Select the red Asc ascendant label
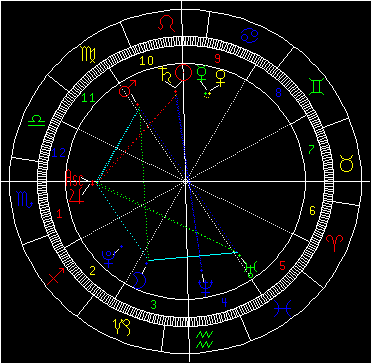 pyautogui.click(x=74, y=177)
